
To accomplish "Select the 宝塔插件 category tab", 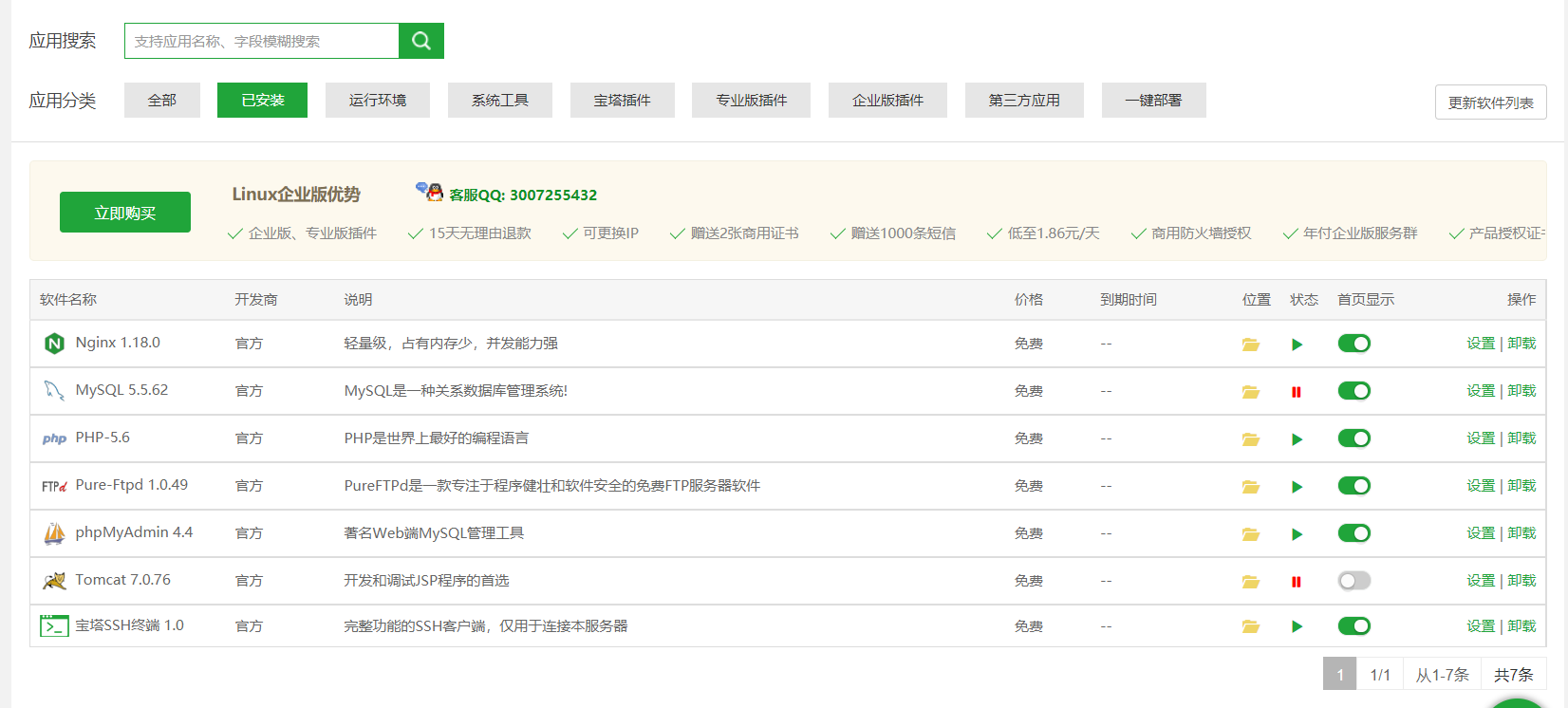I will [623, 100].
